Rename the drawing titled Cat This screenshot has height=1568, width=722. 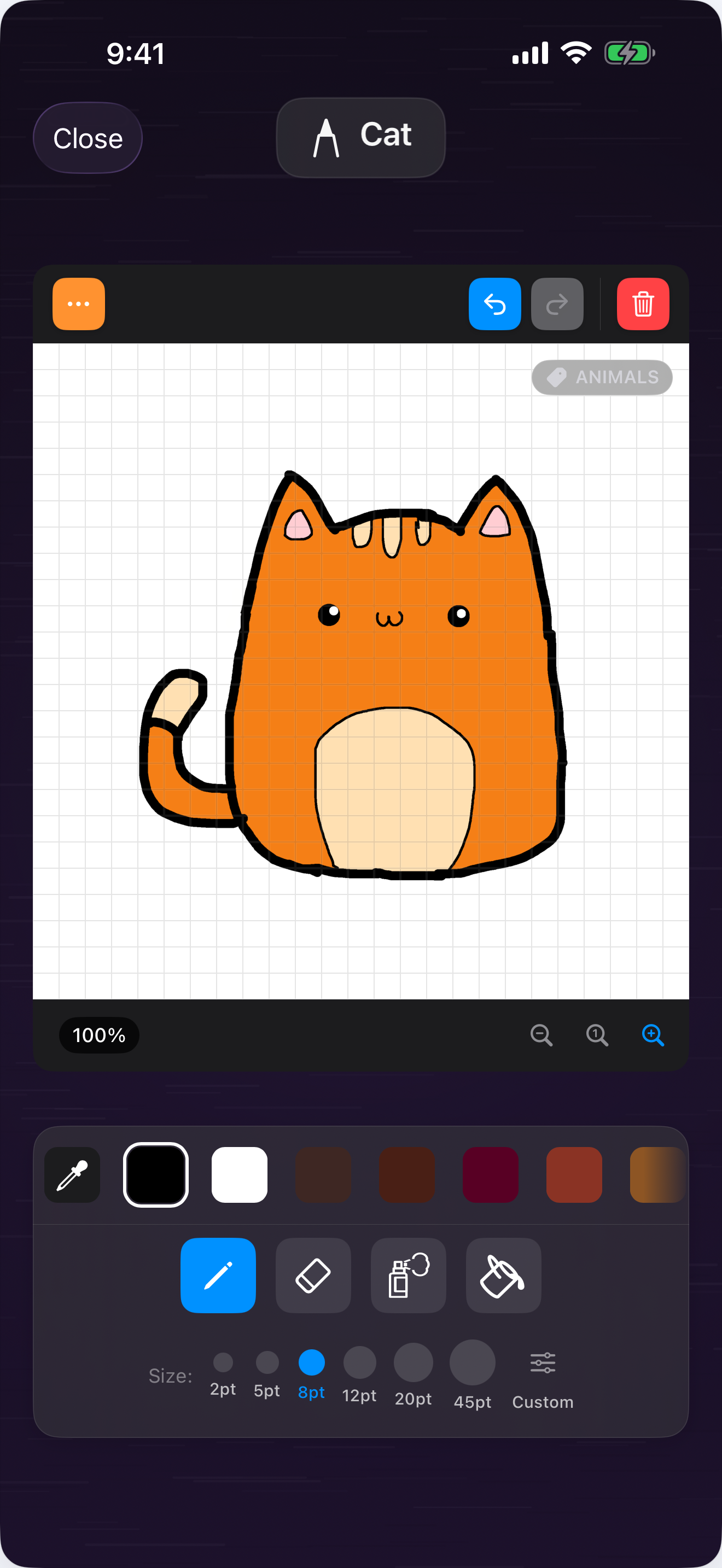361,138
